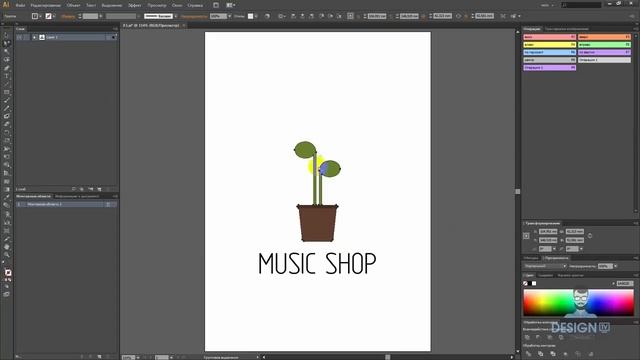Select the Монтажная область 1 row

pos(67,204)
